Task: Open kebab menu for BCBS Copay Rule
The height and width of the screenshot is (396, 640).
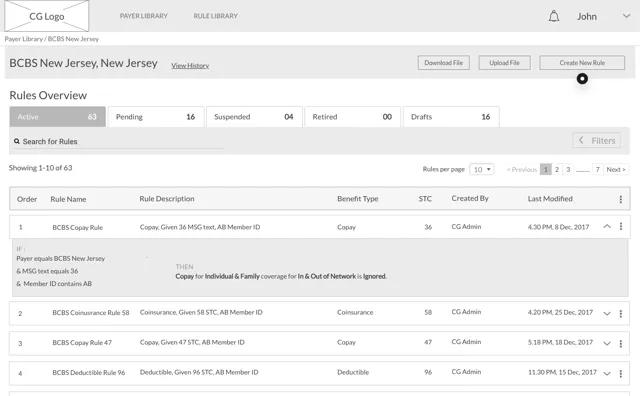Action: [620, 226]
